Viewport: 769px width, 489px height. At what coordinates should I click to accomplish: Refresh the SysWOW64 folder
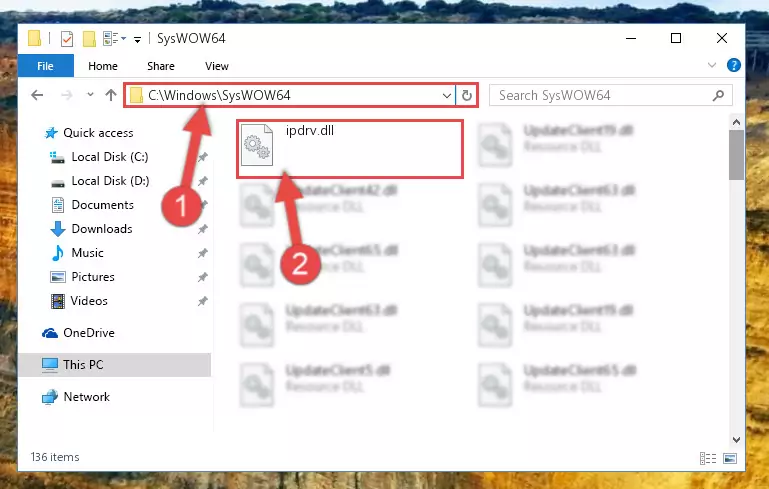click(x=467, y=96)
